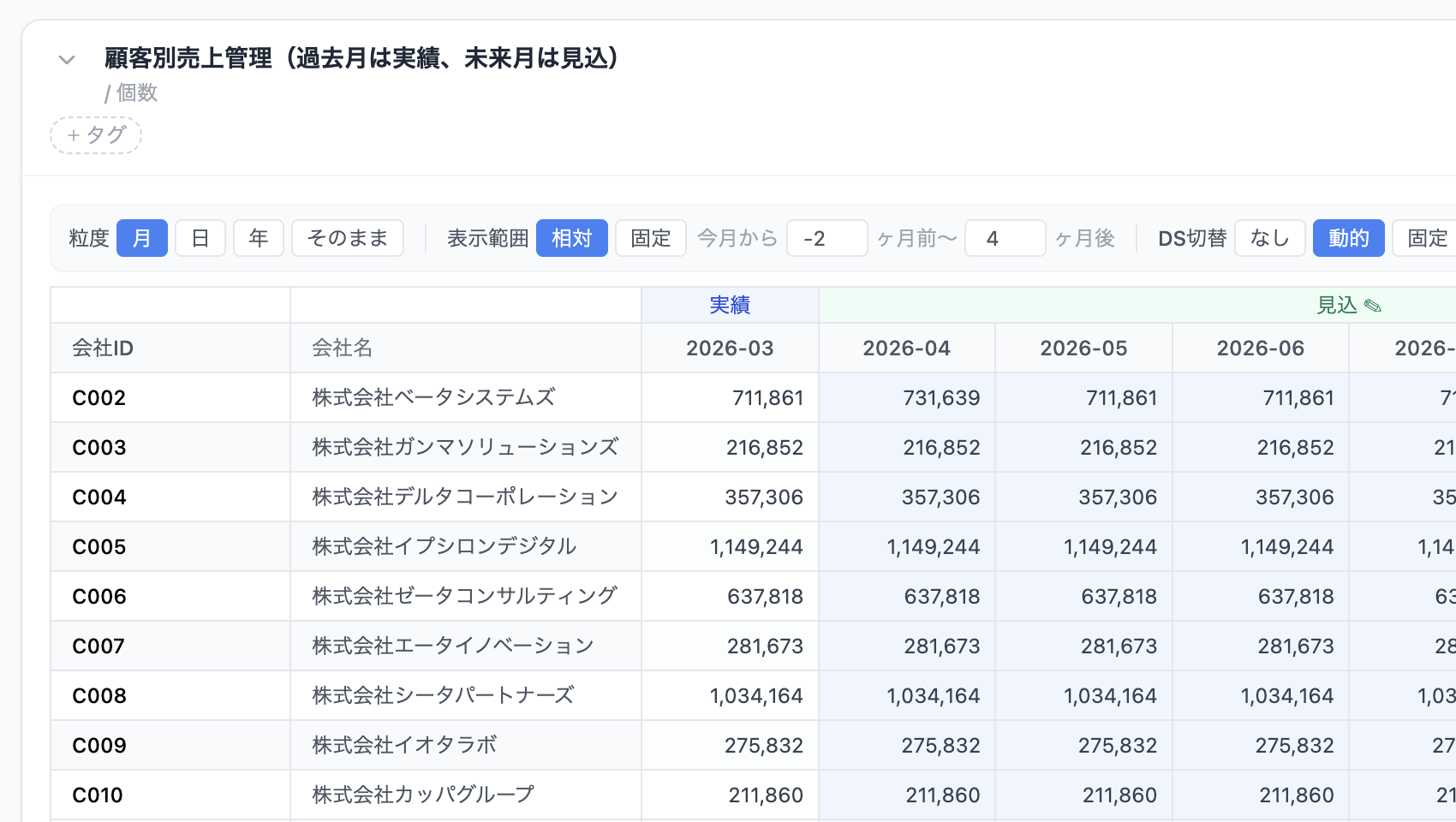Click the 2026-04 column header

907,348
